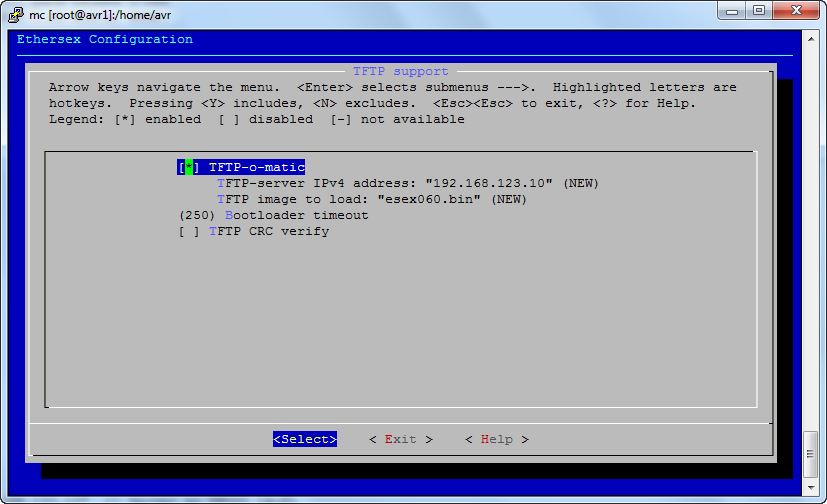
Task: Click the (250) timeout value
Action: tap(197, 215)
